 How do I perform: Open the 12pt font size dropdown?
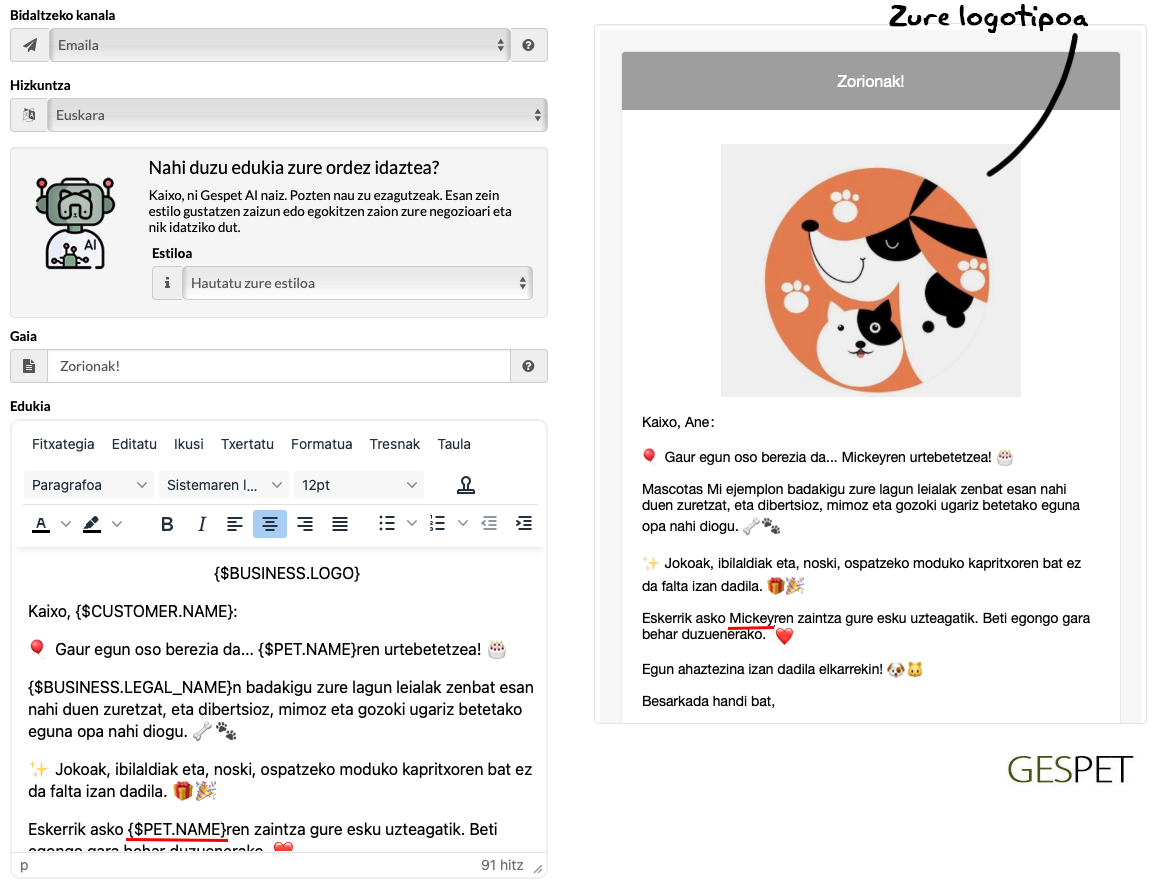359,485
